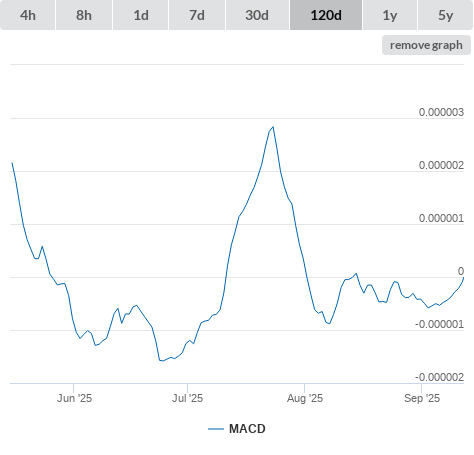Click the Sep '25 axis label
The height and width of the screenshot is (455, 474).
[422, 398]
